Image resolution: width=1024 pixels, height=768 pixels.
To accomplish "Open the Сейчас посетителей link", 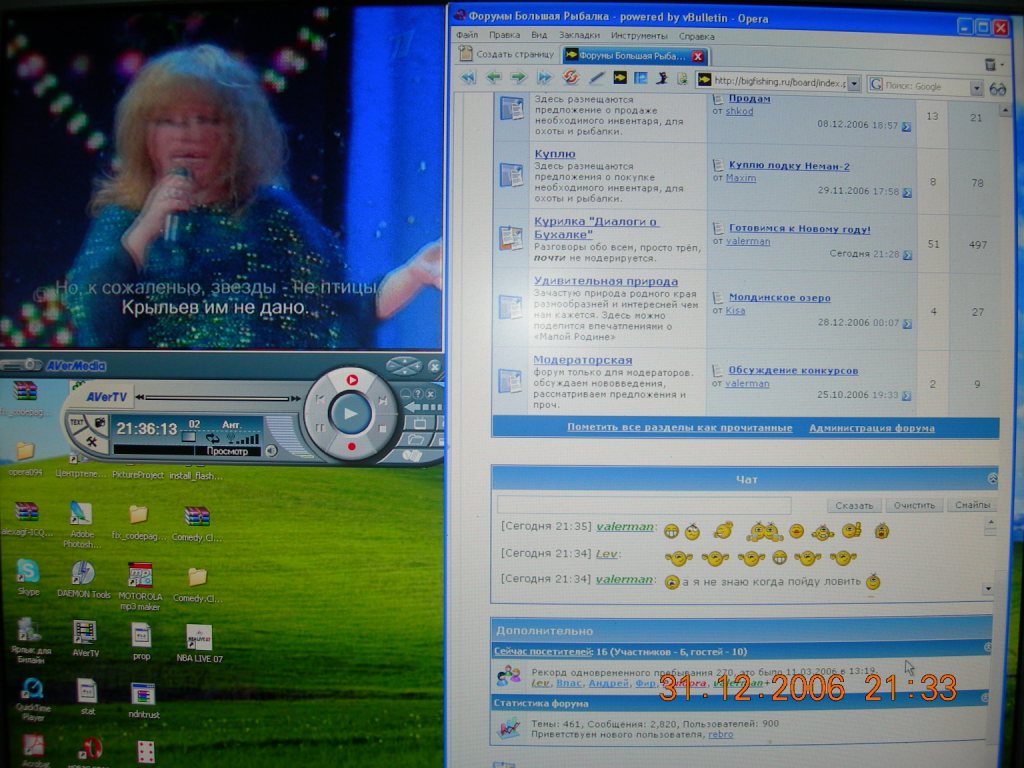I will coord(543,651).
